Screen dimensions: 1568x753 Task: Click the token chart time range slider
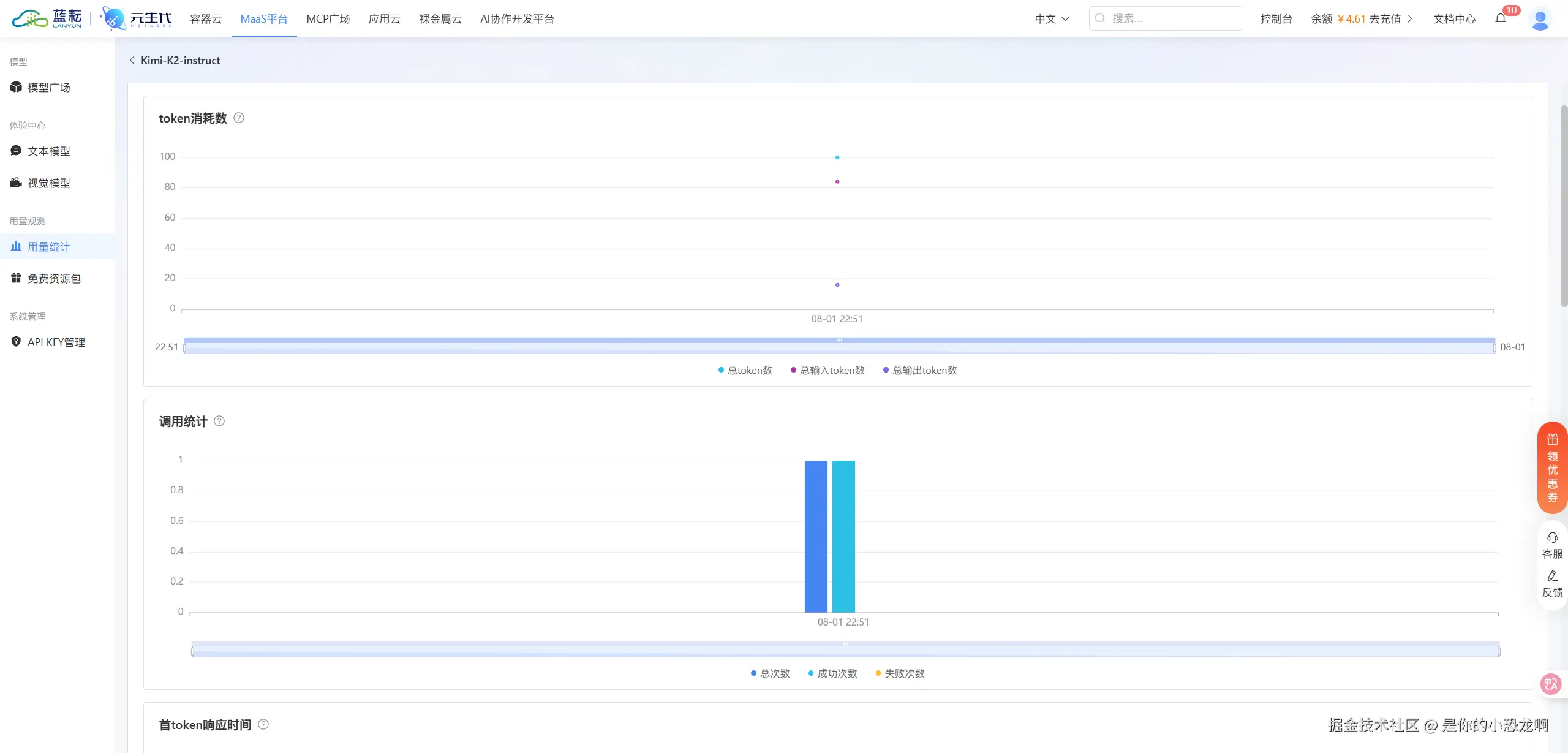(839, 347)
